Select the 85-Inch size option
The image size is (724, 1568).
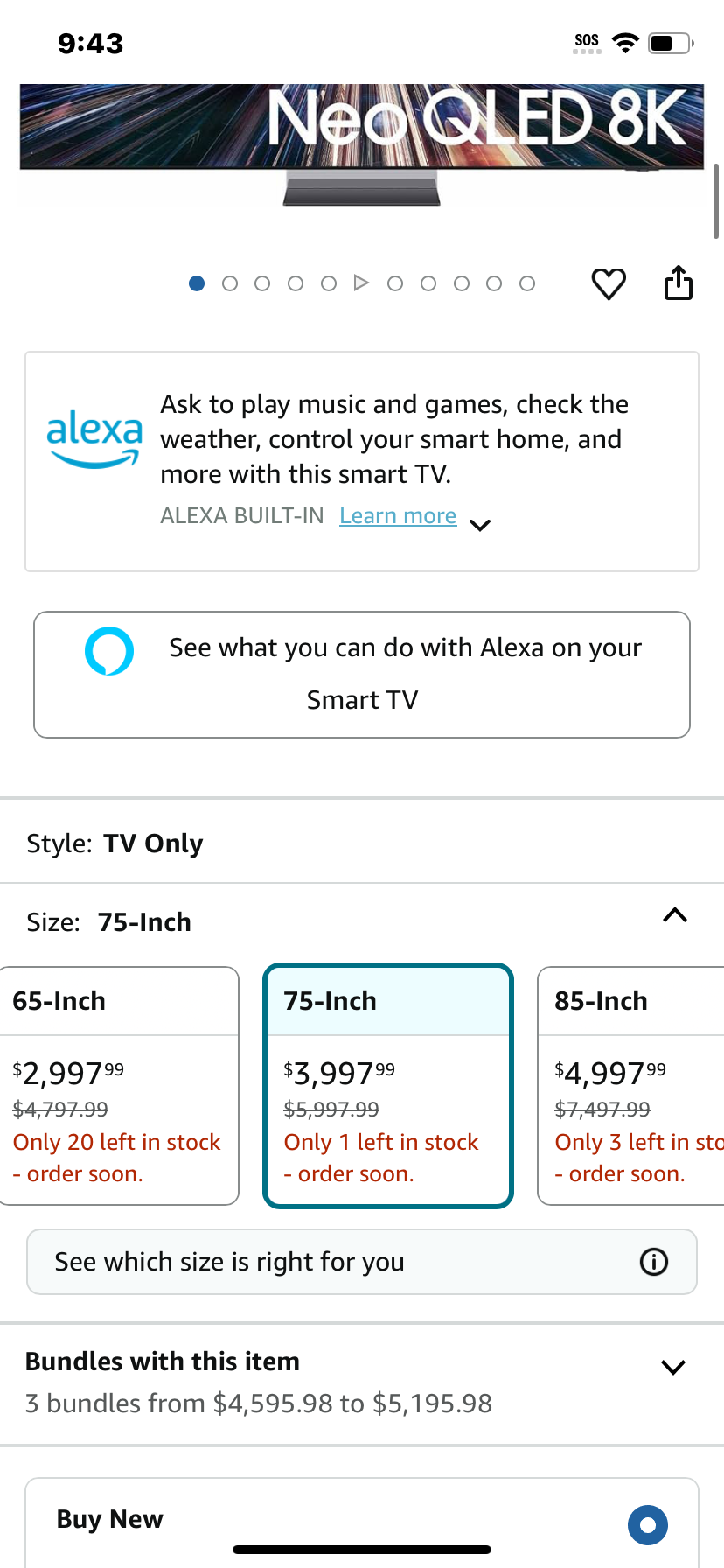coord(631,1086)
